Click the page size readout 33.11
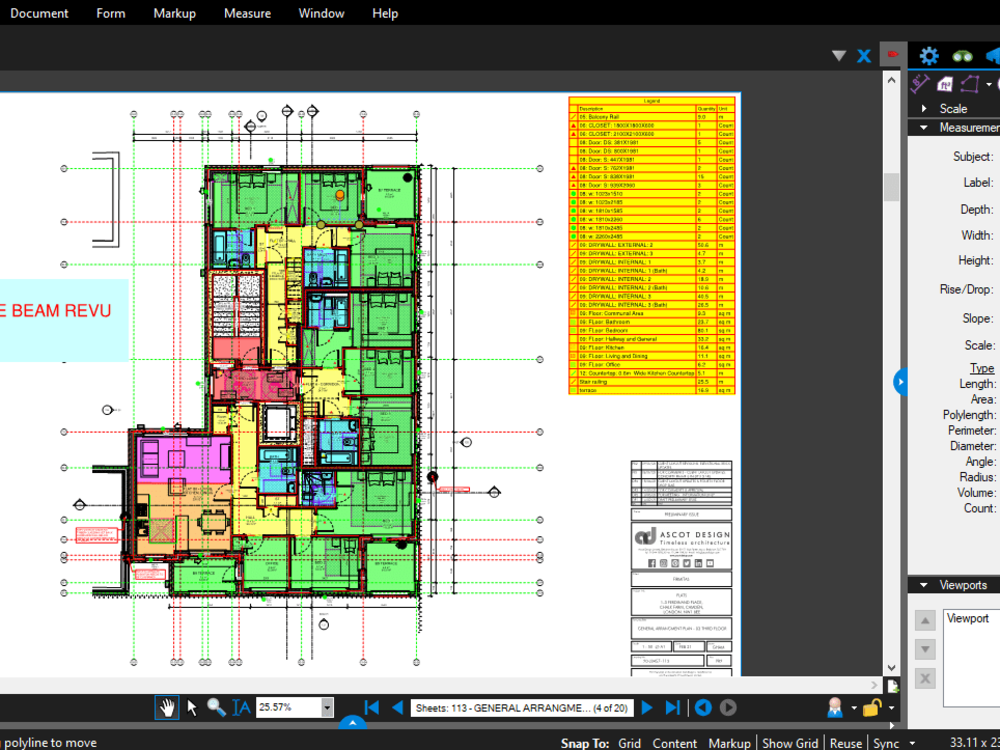This screenshot has width=1000, height=750. 974,742
